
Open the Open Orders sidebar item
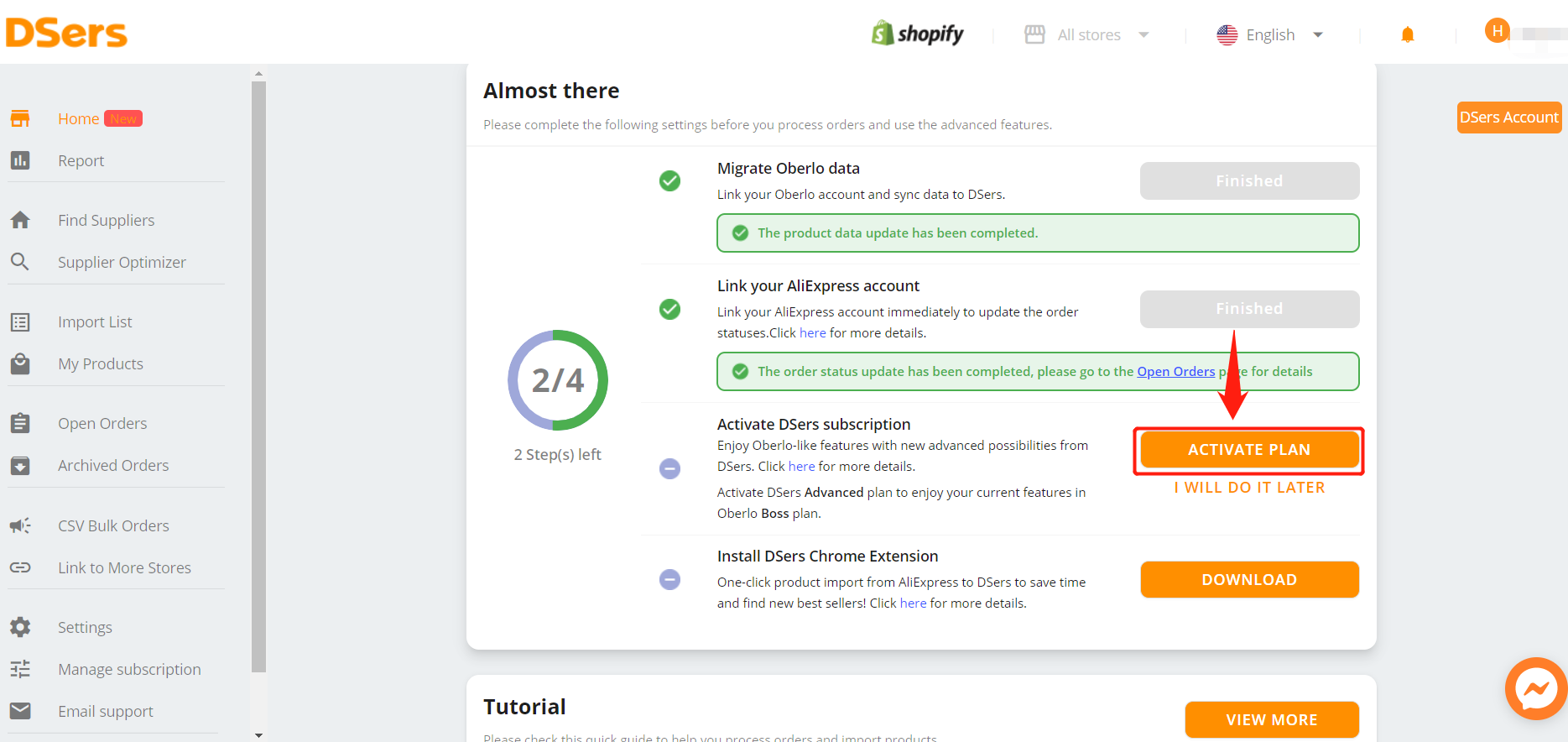102,423
